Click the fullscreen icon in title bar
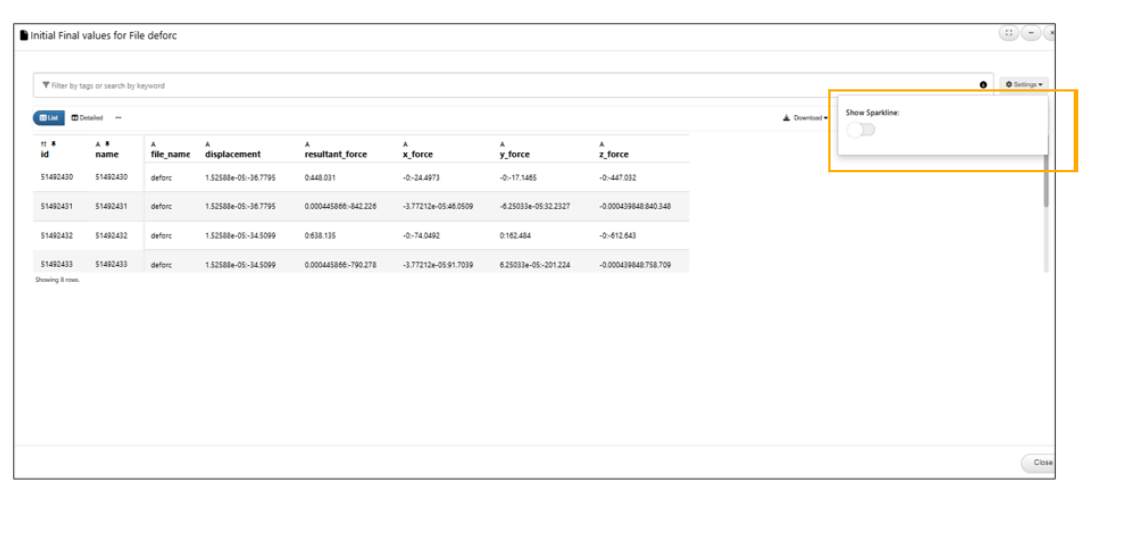This screenshot has width=1133, height=542. [x=1008, y=33]
